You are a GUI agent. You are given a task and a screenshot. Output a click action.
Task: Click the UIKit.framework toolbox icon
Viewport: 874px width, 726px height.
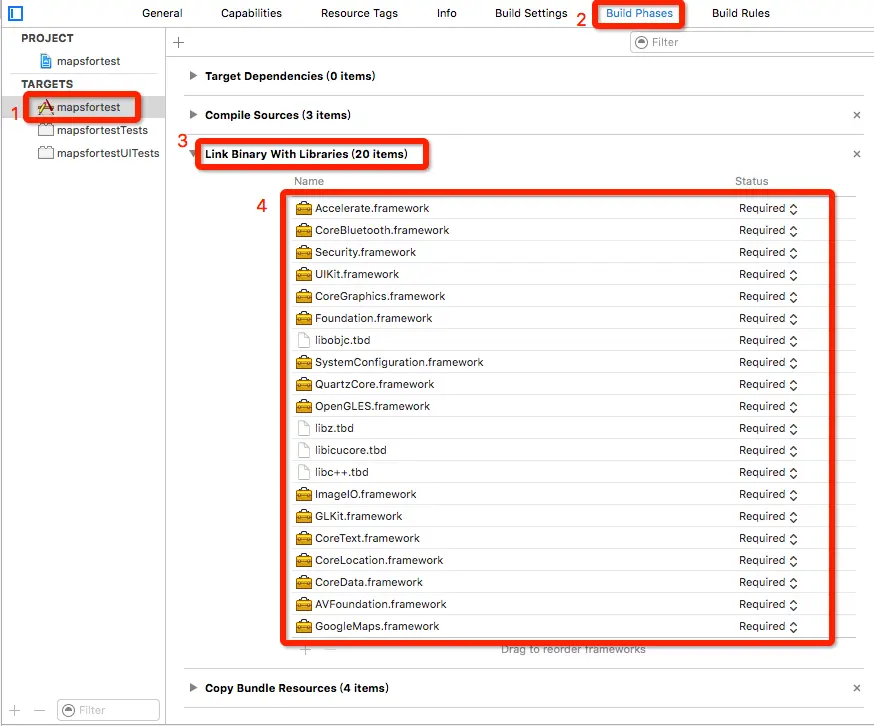click(304, 274)
